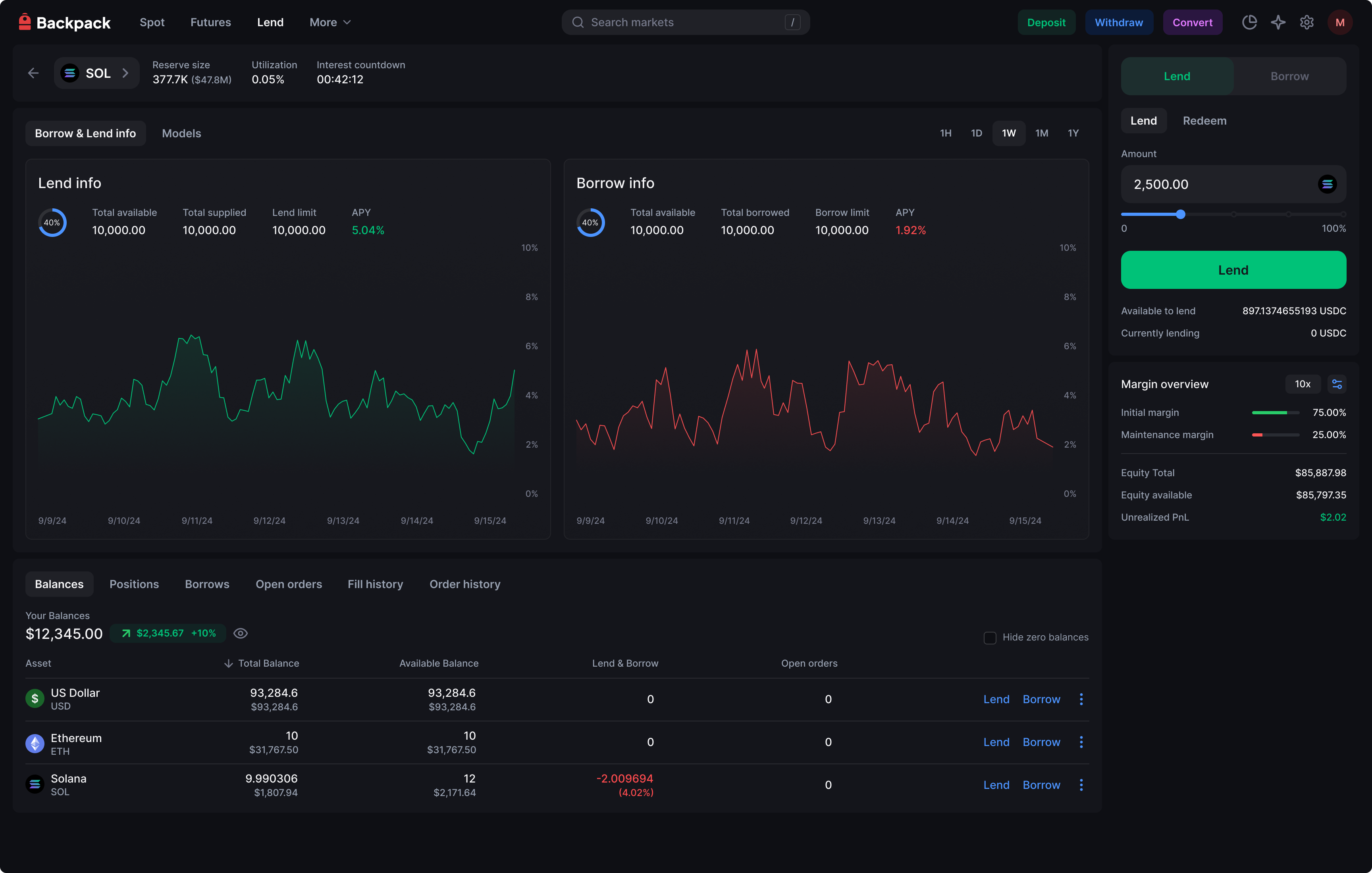Switch to the Borrow toggle in the side panel
Screen dimensions: 1372x873
click(1289, 76)
